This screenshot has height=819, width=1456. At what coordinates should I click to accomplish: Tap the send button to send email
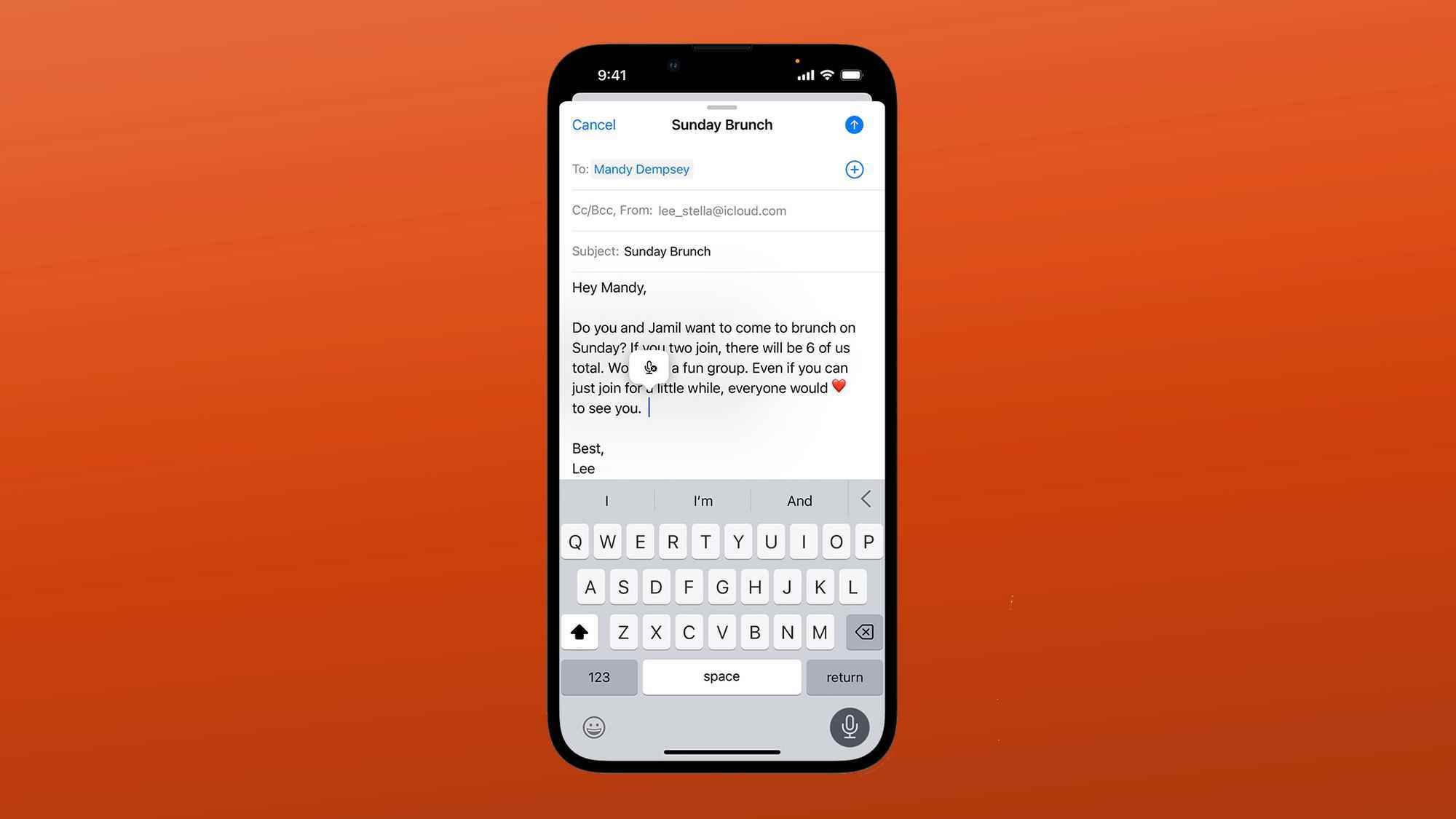(x=853, y=124)
